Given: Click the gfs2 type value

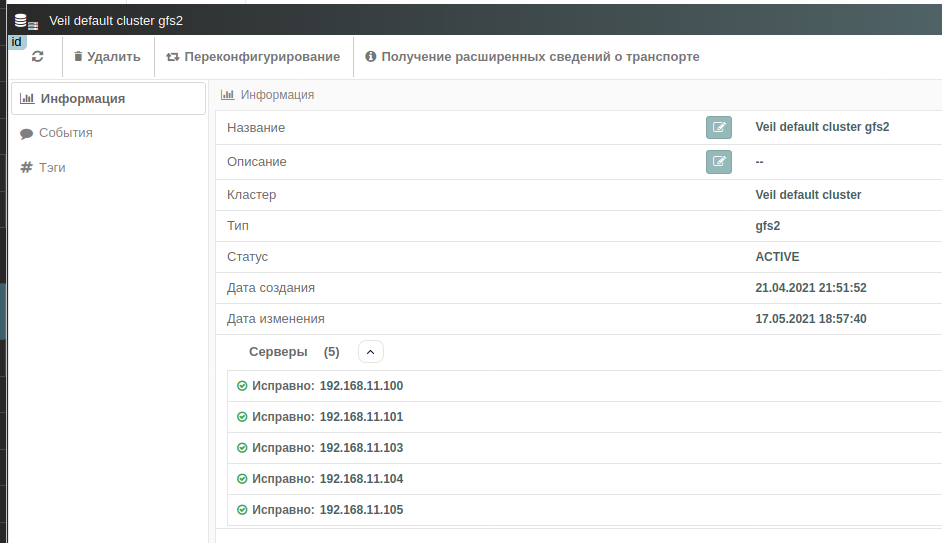Looking at the screenshot, I should tap(768, 226).
